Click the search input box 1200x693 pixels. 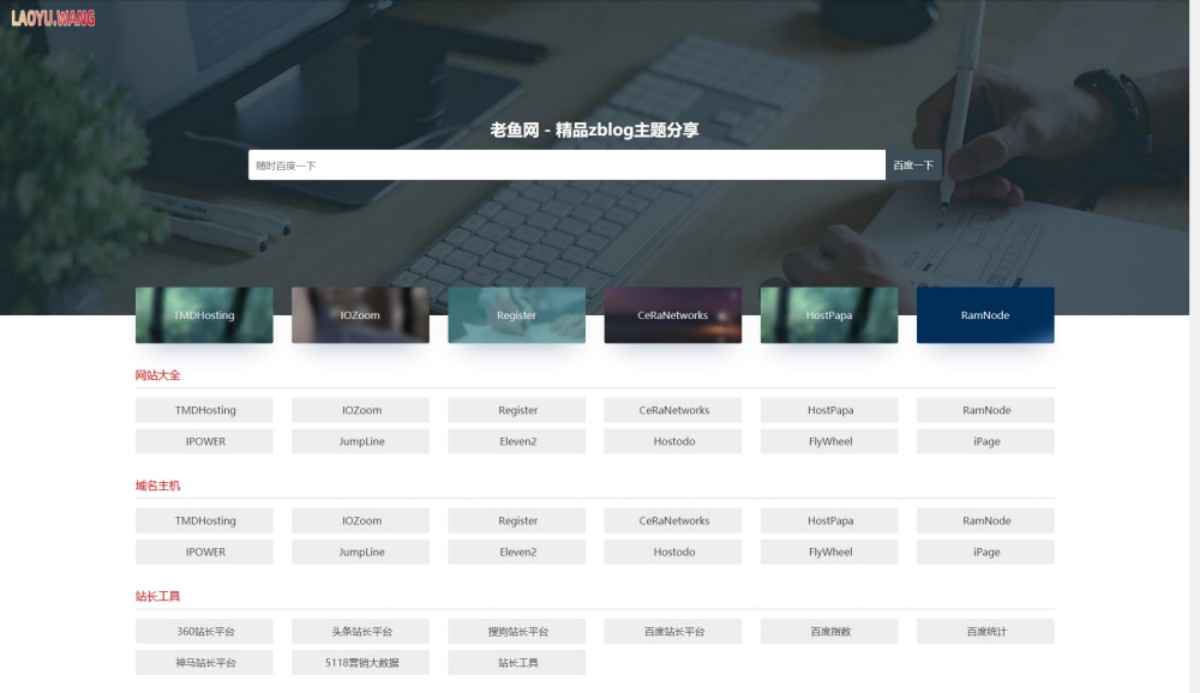tap(565, 164)
